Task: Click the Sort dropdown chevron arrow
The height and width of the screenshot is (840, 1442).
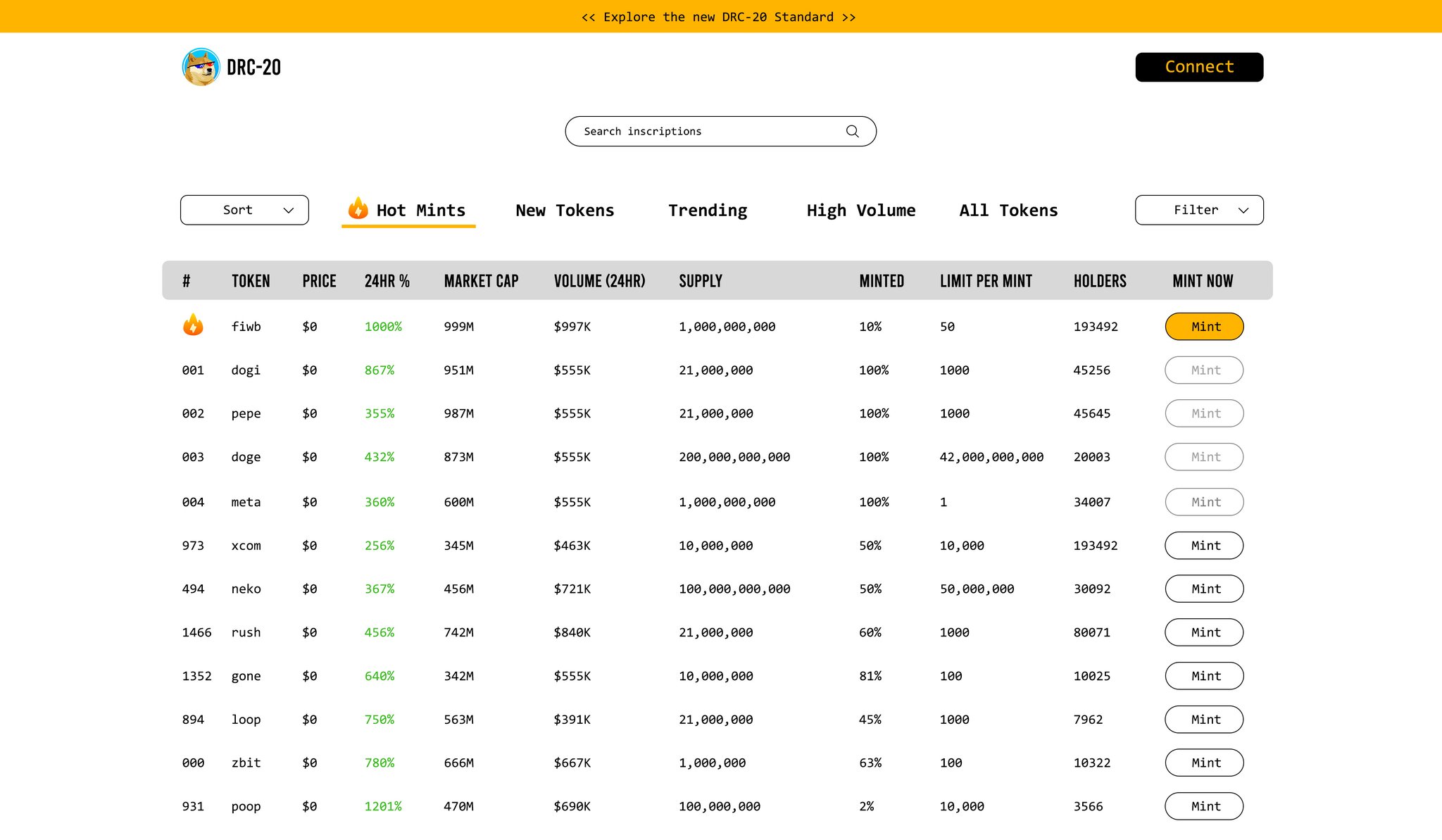Action: [288, 211]
